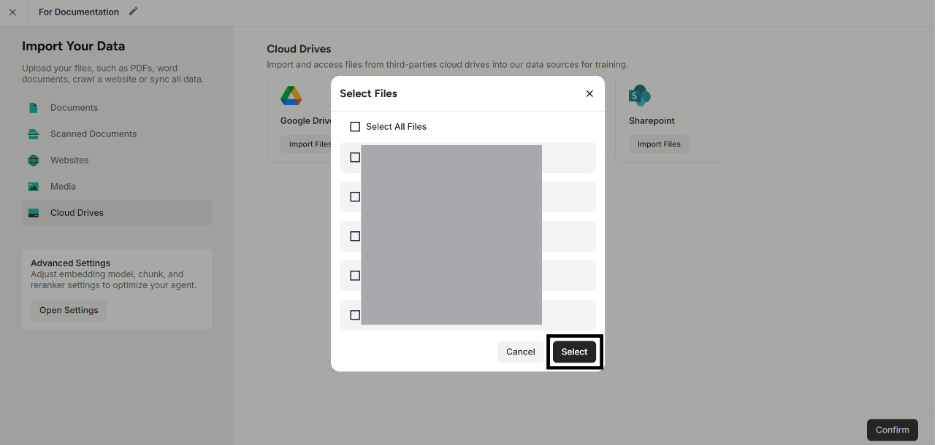
Task: Cancel the Select Files dialog
Action: click(x=521, y=352)
